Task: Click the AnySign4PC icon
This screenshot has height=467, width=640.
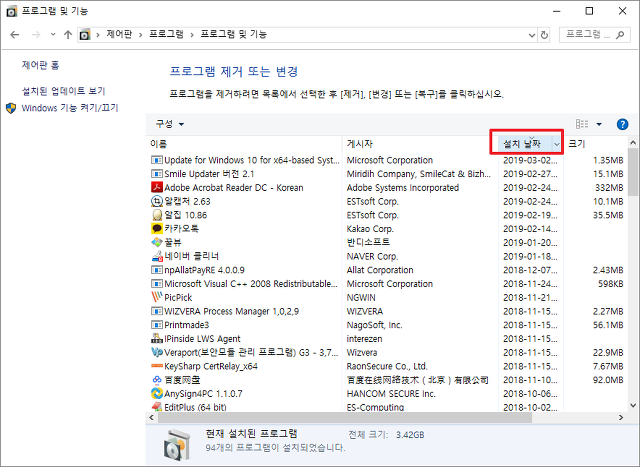Action: (x=157, y=394)
